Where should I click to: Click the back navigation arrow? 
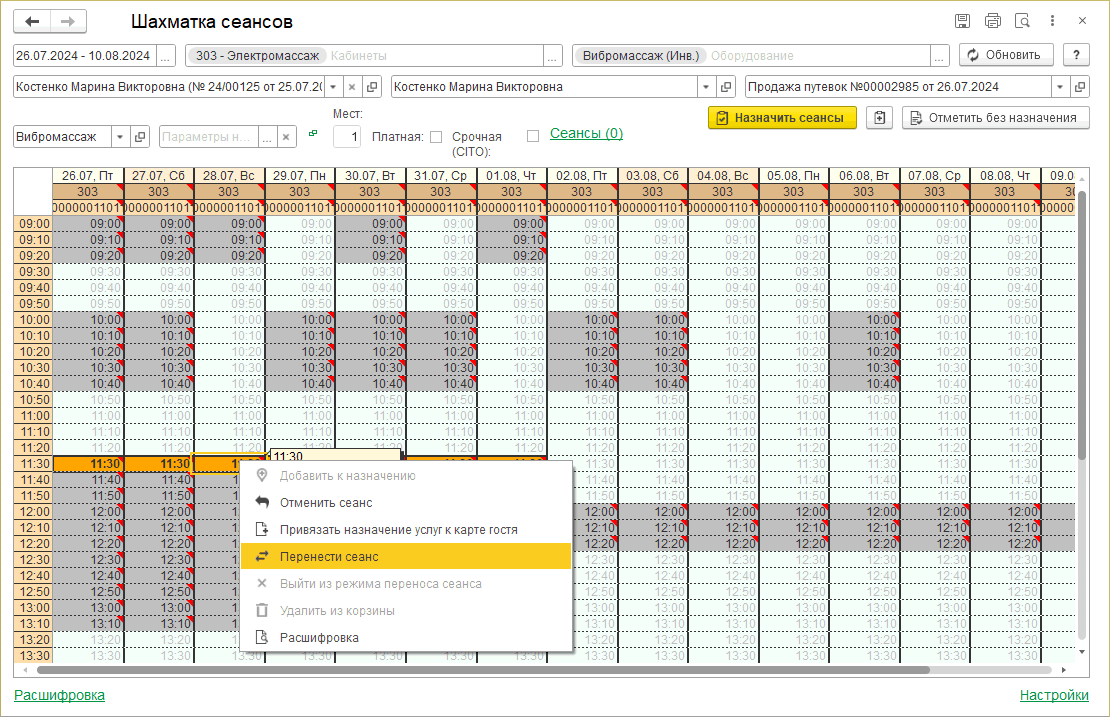pos(32,21)
